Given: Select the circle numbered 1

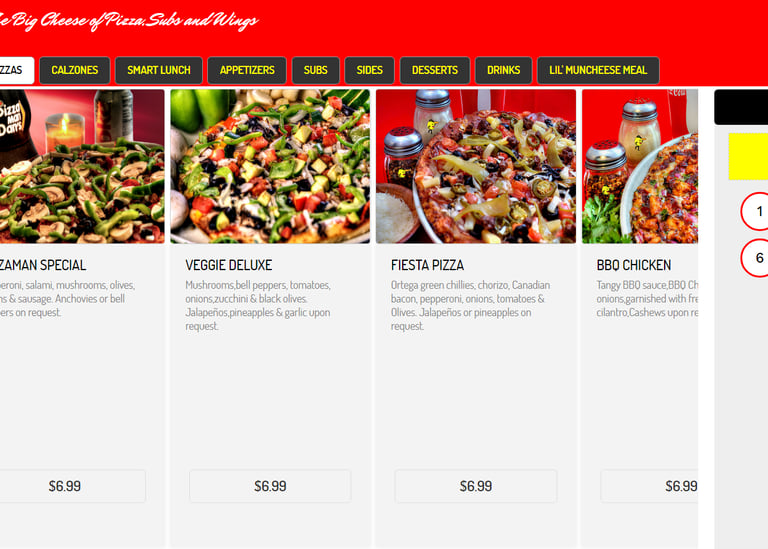Looking at the screenshot, I should 755,212.
